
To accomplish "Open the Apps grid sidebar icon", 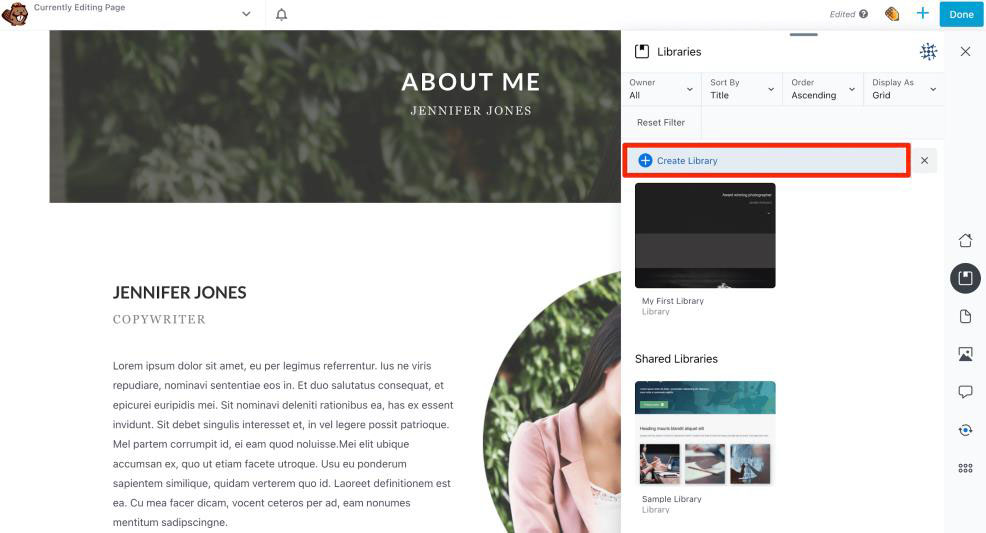I will click(x=965, y=468).
